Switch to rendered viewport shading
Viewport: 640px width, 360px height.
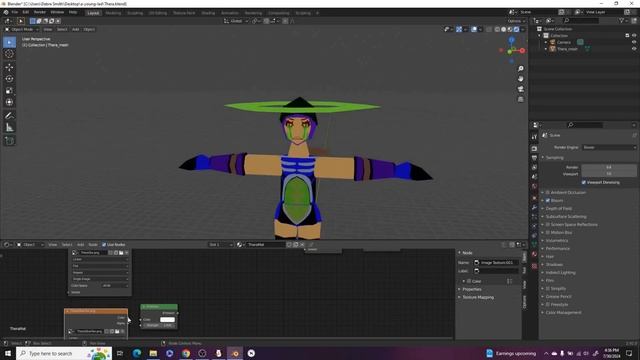[516, 29]
